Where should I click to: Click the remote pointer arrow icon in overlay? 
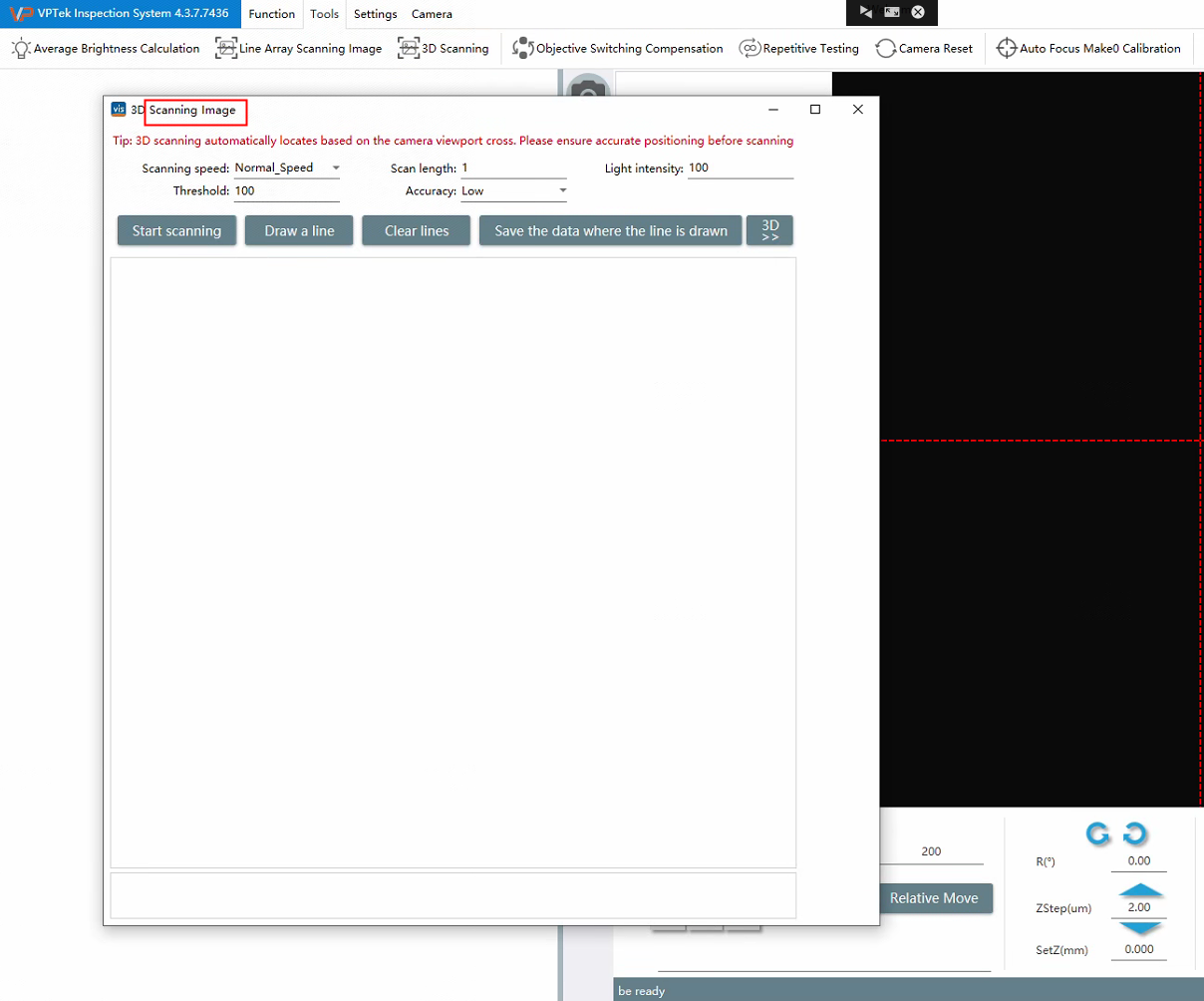pyautogui.click(x=865, y=12)
